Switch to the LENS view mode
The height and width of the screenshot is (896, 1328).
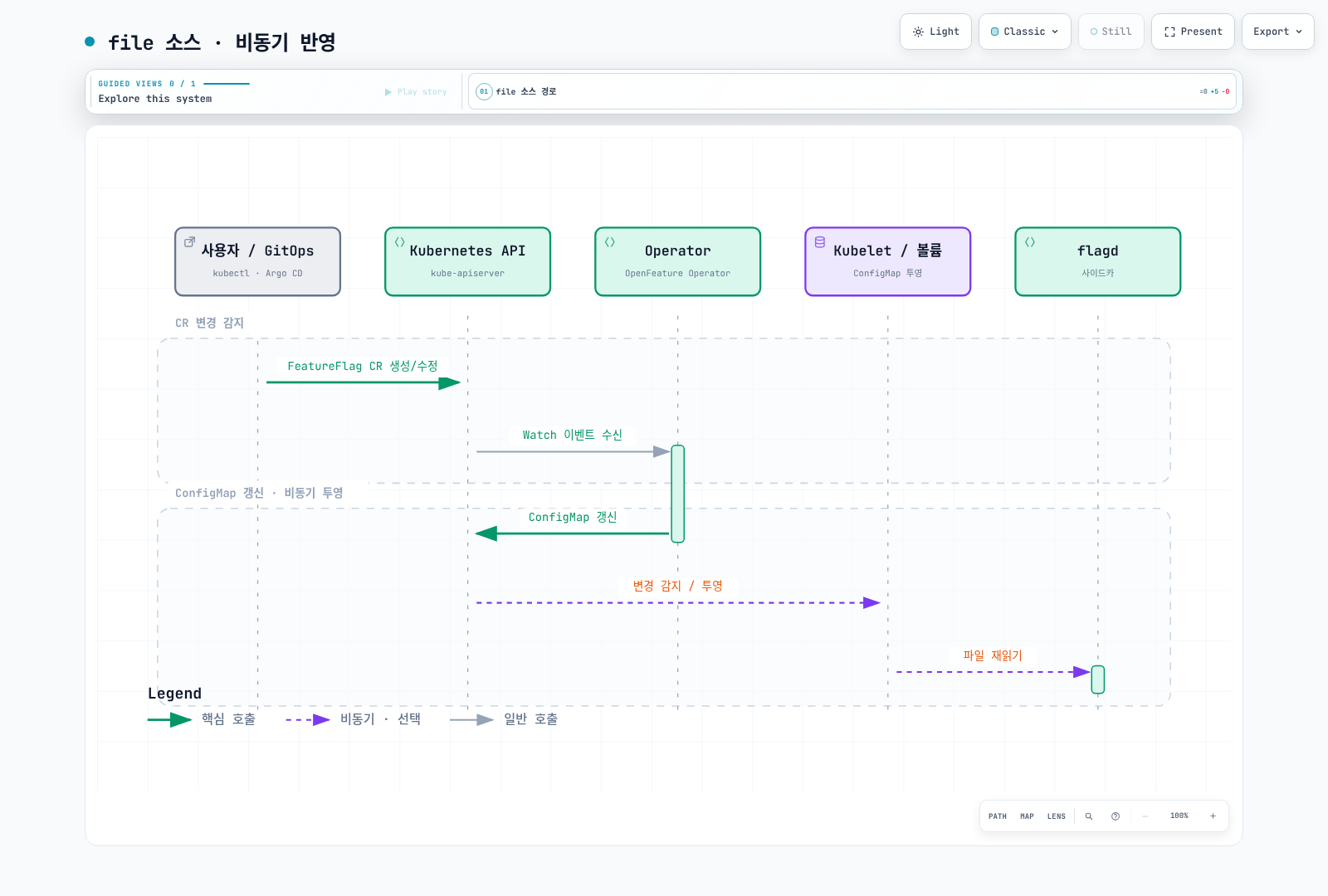pos(1056,816)
